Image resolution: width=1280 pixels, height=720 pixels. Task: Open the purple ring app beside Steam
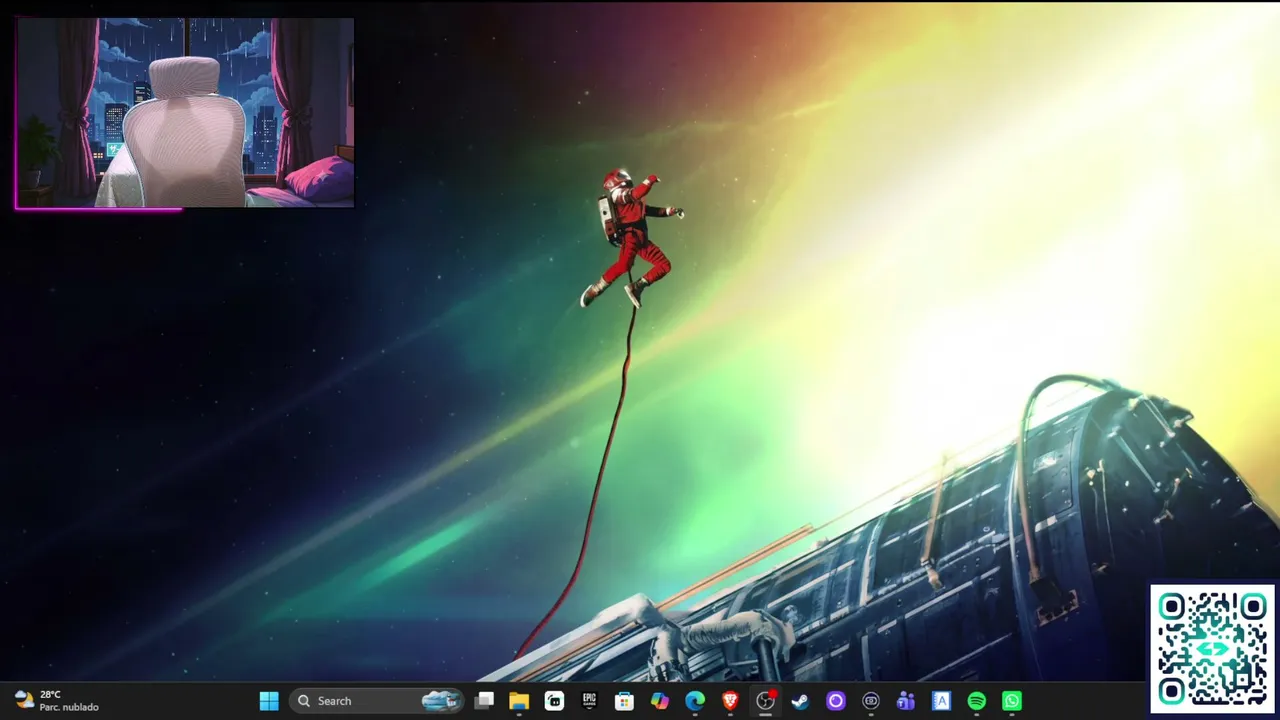(836, 701)
